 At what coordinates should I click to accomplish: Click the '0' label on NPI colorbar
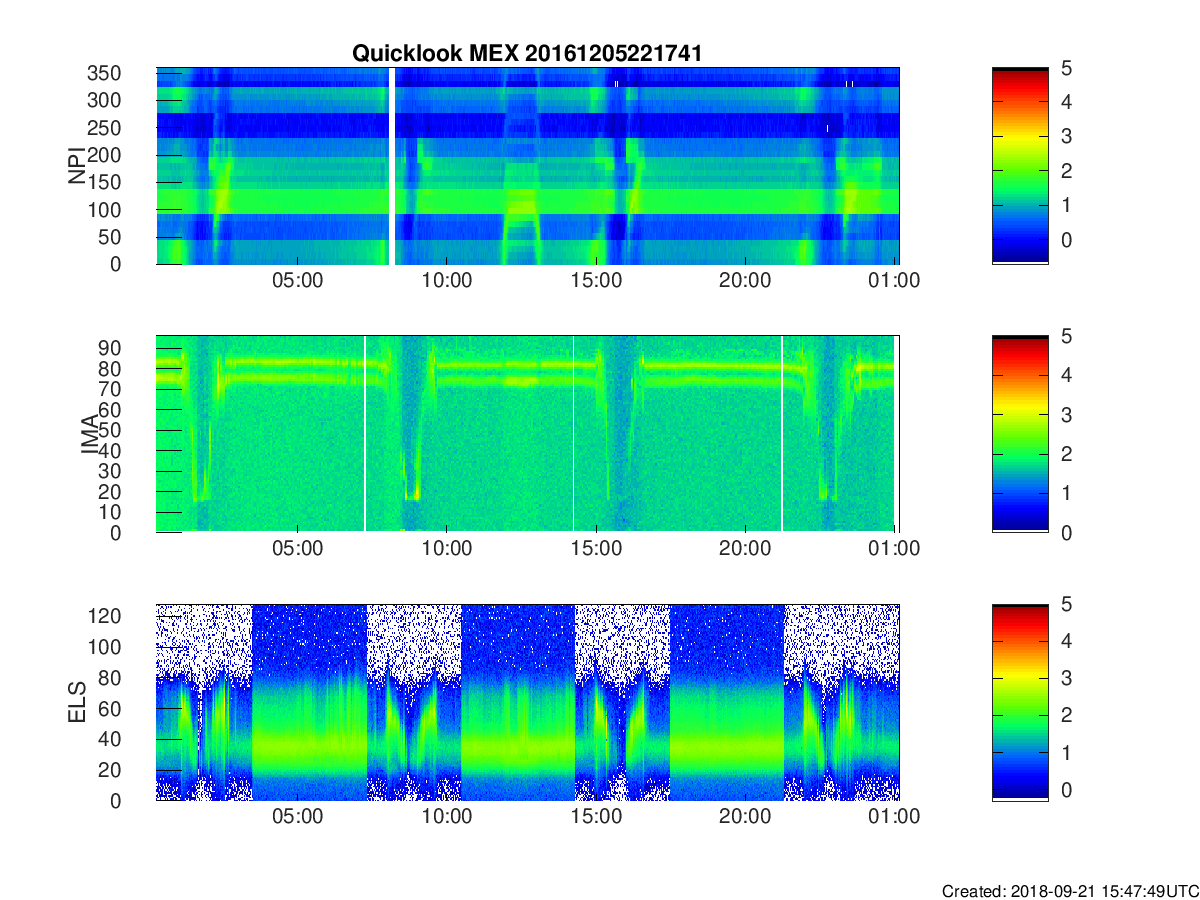[1066, 240]
